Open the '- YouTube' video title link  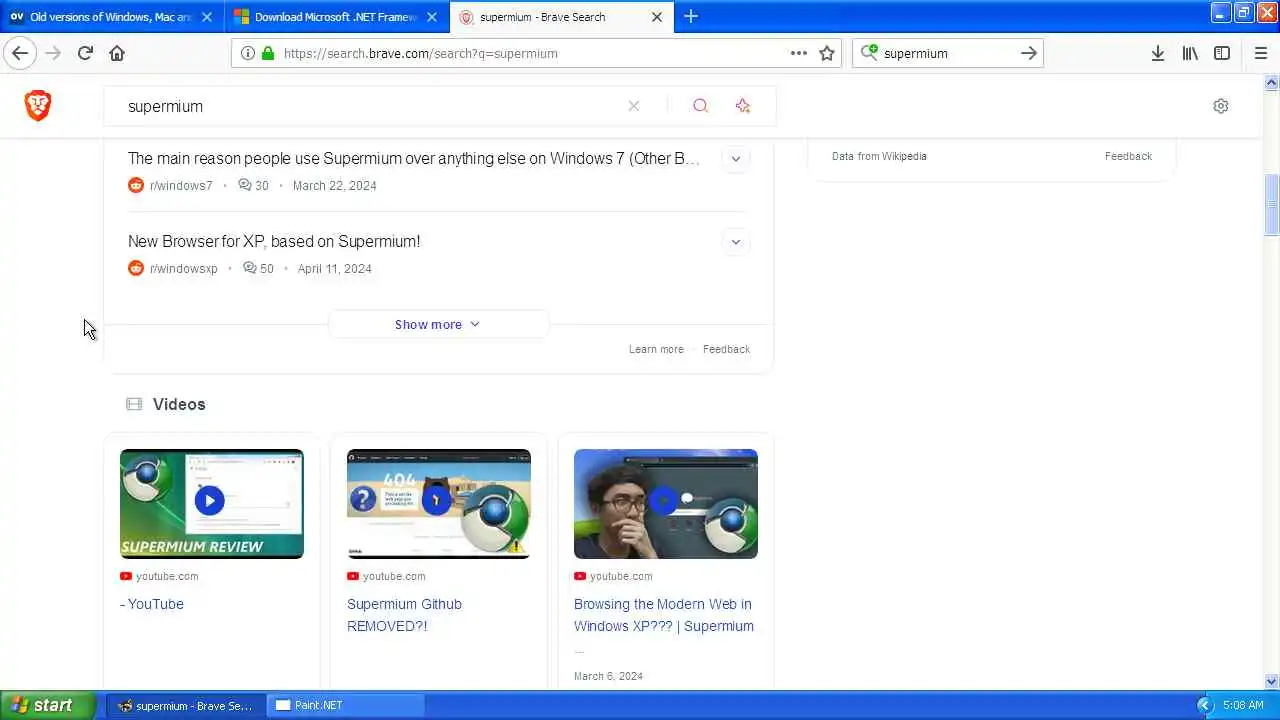[152, 604]
